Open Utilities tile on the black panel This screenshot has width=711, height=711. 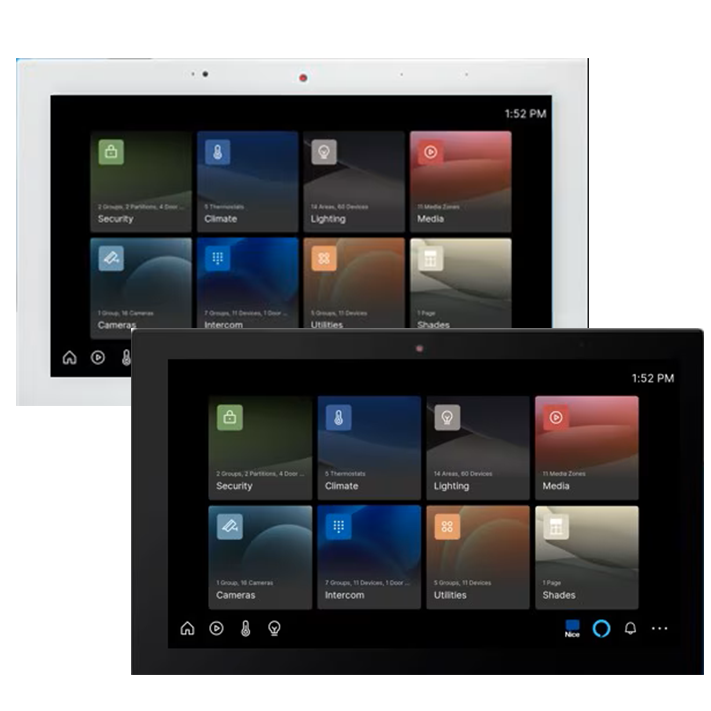(477, 557)
